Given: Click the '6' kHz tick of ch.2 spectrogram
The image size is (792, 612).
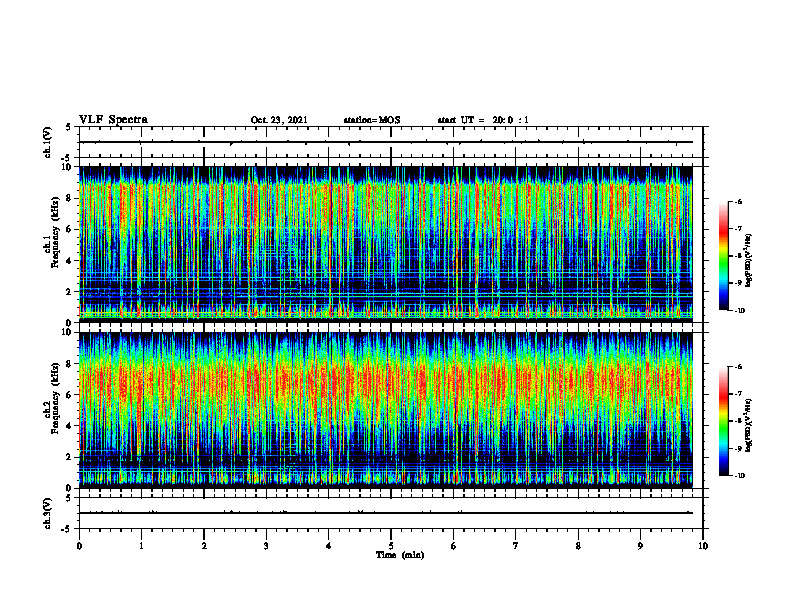Looking at the screenshot, I should pyautogui.click(x=70, y=395).
